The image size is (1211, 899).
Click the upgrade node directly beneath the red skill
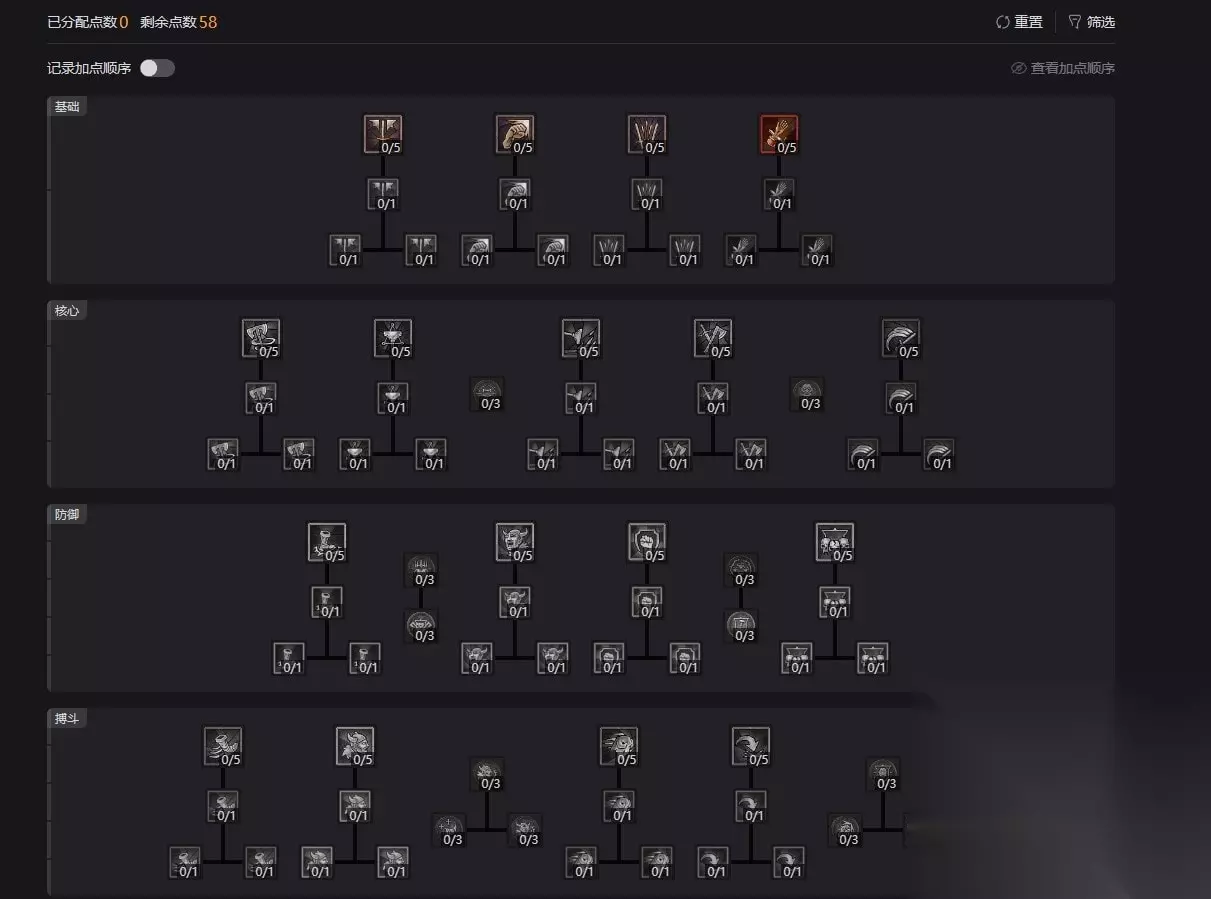[779, 194]
